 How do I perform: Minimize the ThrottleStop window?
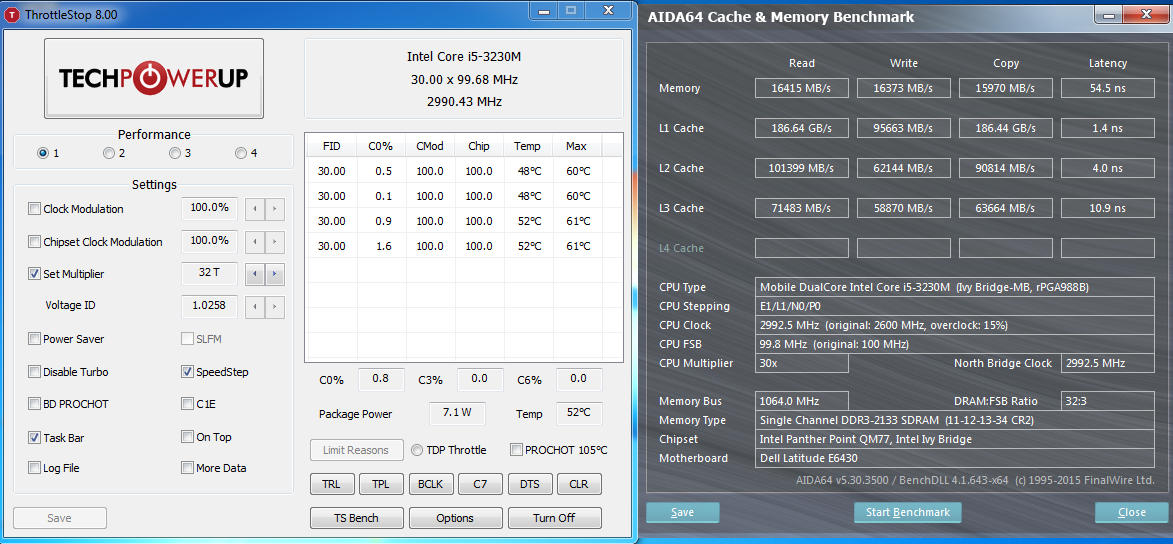tap(545, 10)
